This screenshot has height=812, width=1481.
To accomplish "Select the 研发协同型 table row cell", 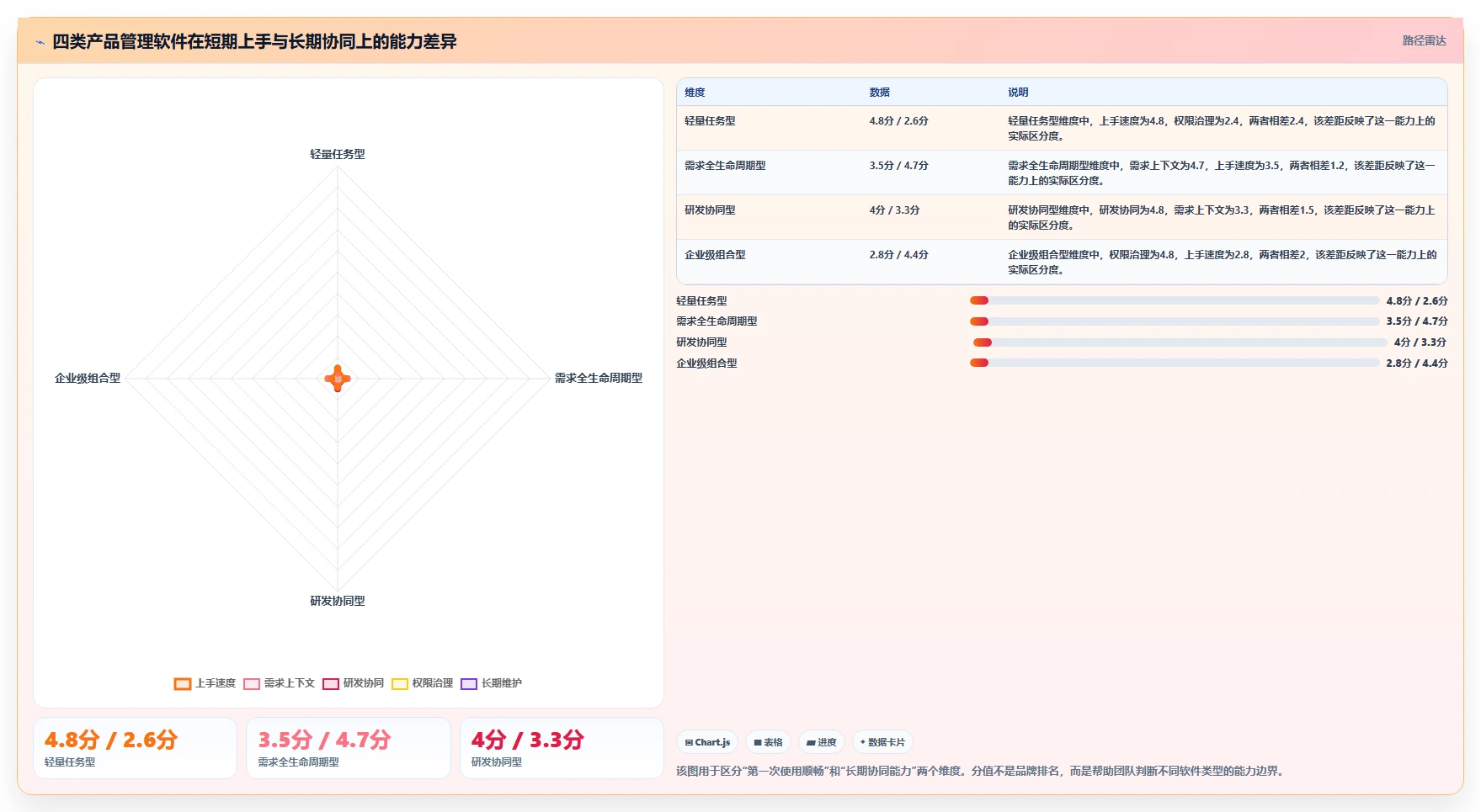I will click(710, 210).
